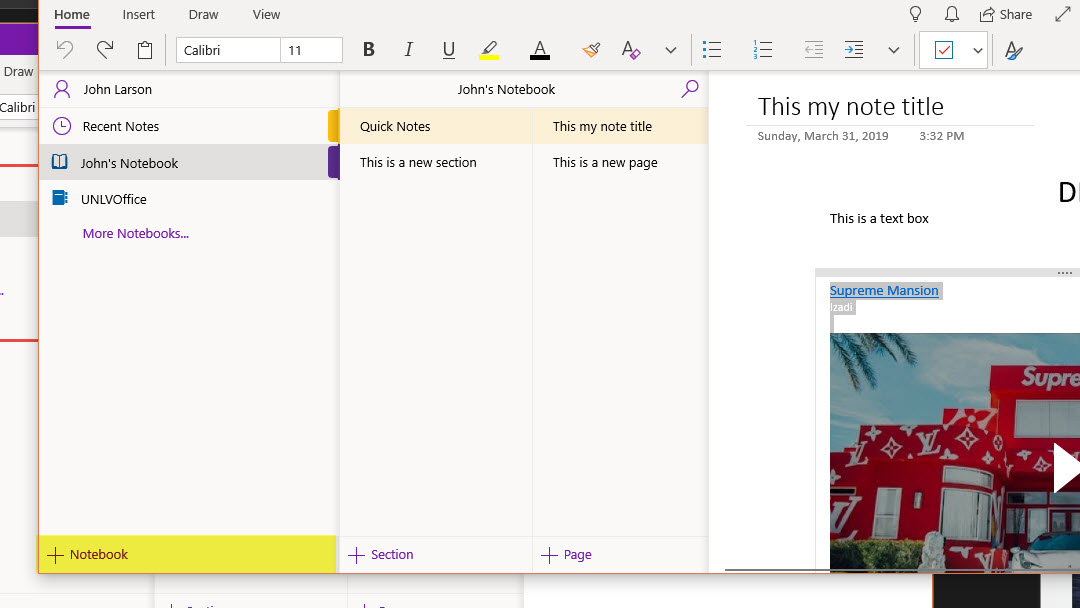
Task: Expand more font formatting options chevron
Action: click(x=671, y=50)
